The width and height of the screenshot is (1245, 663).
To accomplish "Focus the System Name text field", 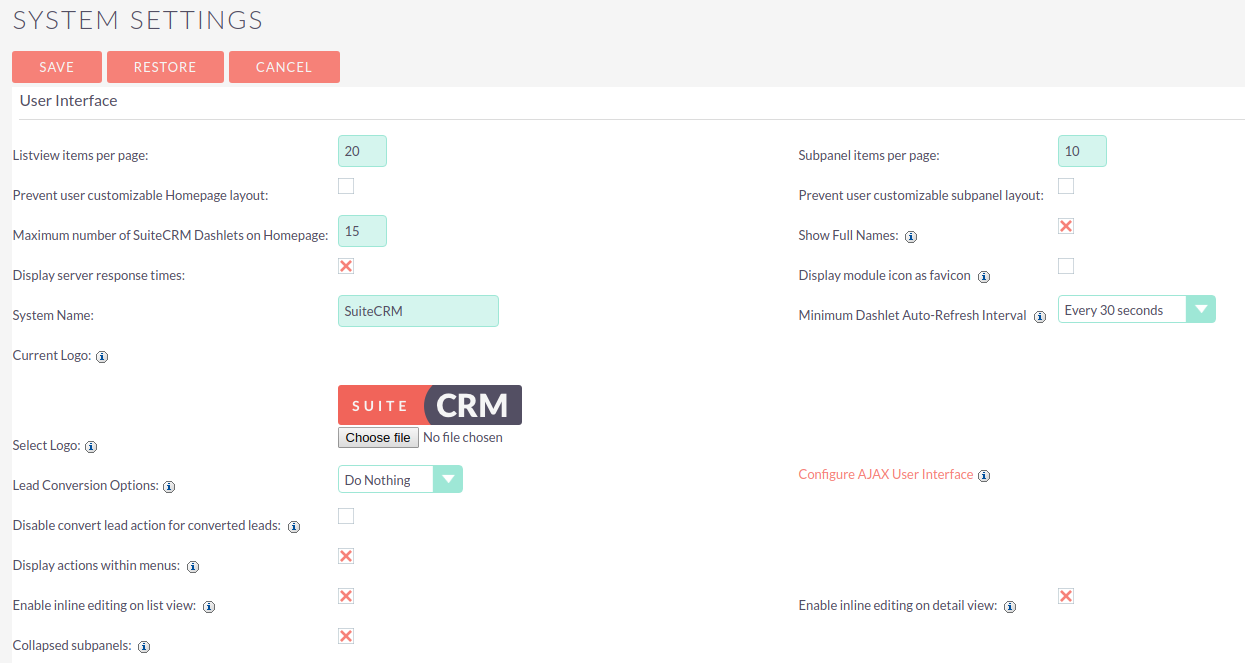I will pyautogui.click(x=418, y=311).
